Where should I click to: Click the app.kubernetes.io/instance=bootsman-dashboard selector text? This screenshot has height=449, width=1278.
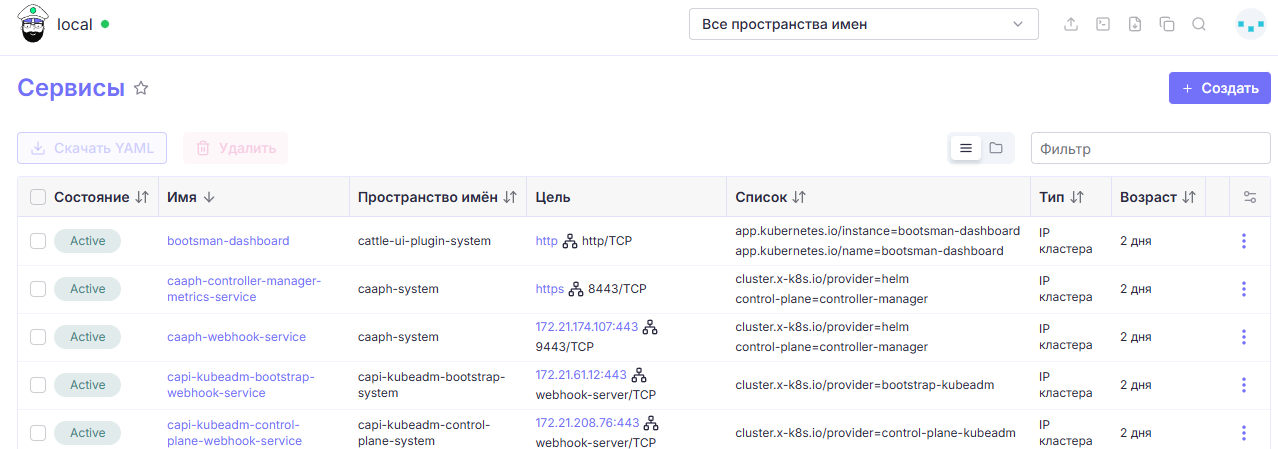click(878, 231)
